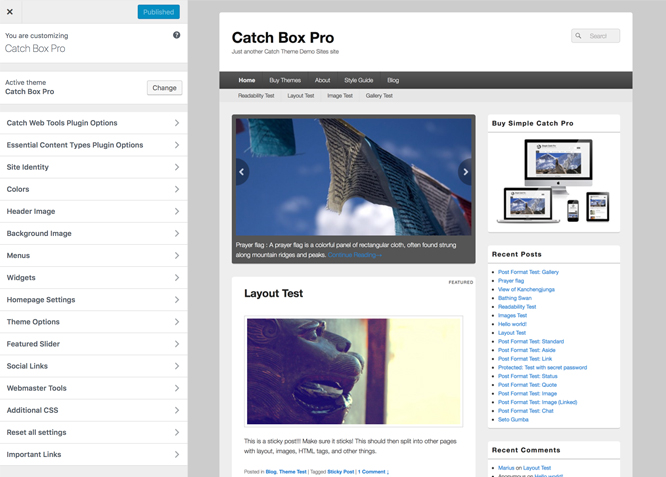Open the 'View of Kanchenjunga' recent post
This screenshot has width=666, height=477.
click(526, 290)
